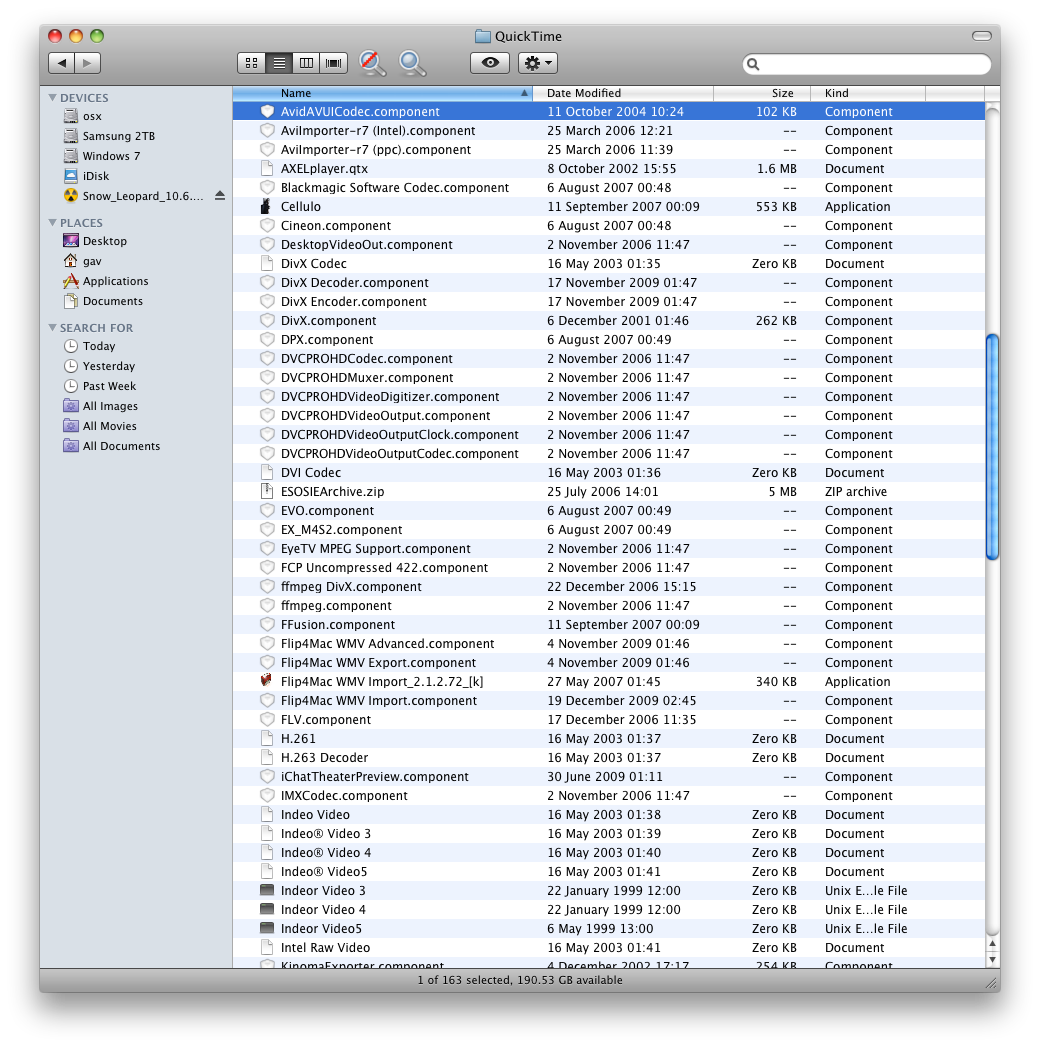Show files from Today
Image resolution: width=1040 pixels, height=1047 pixels.
pos(99,346)
